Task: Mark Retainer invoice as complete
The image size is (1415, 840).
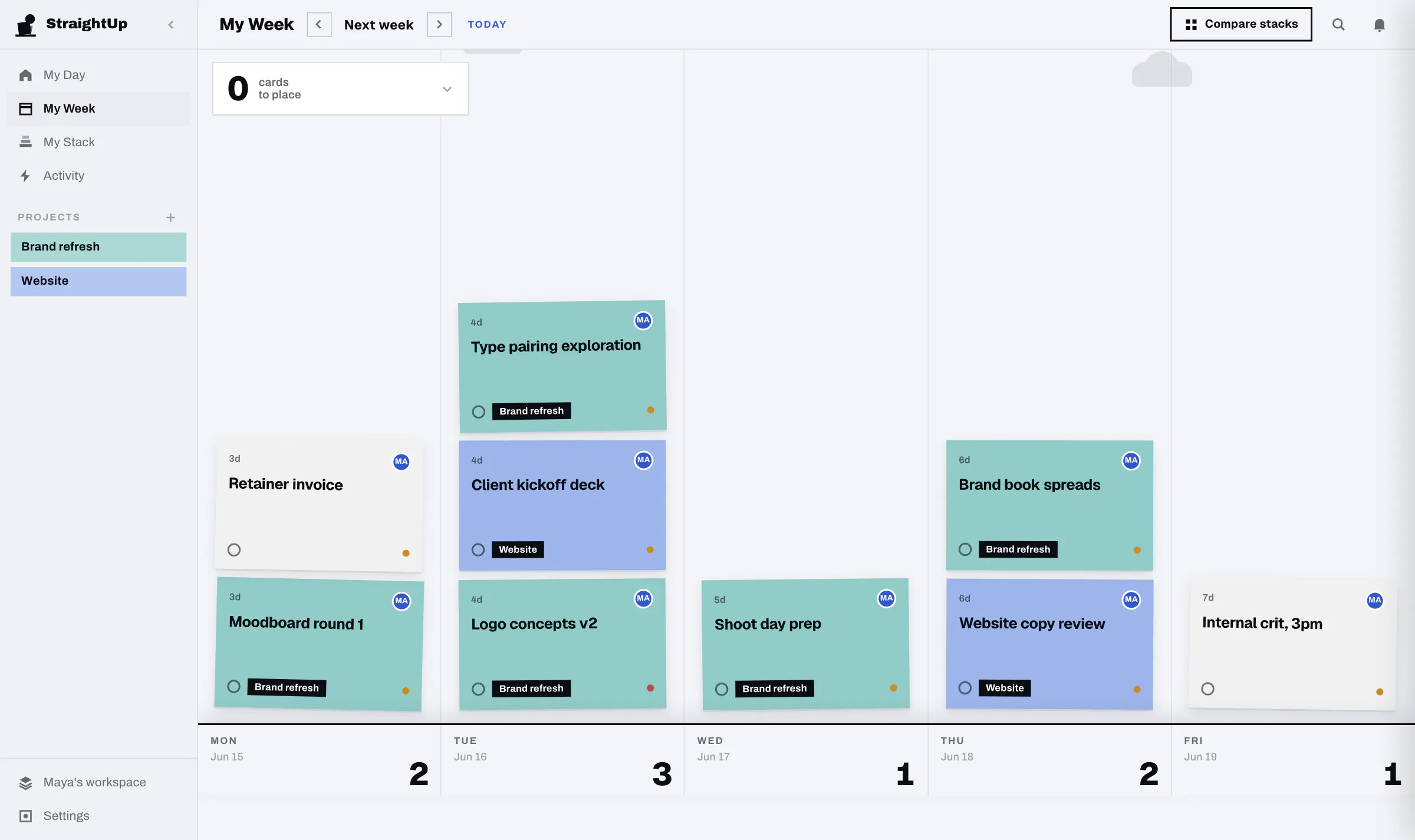Action: [x=234, y=550]
